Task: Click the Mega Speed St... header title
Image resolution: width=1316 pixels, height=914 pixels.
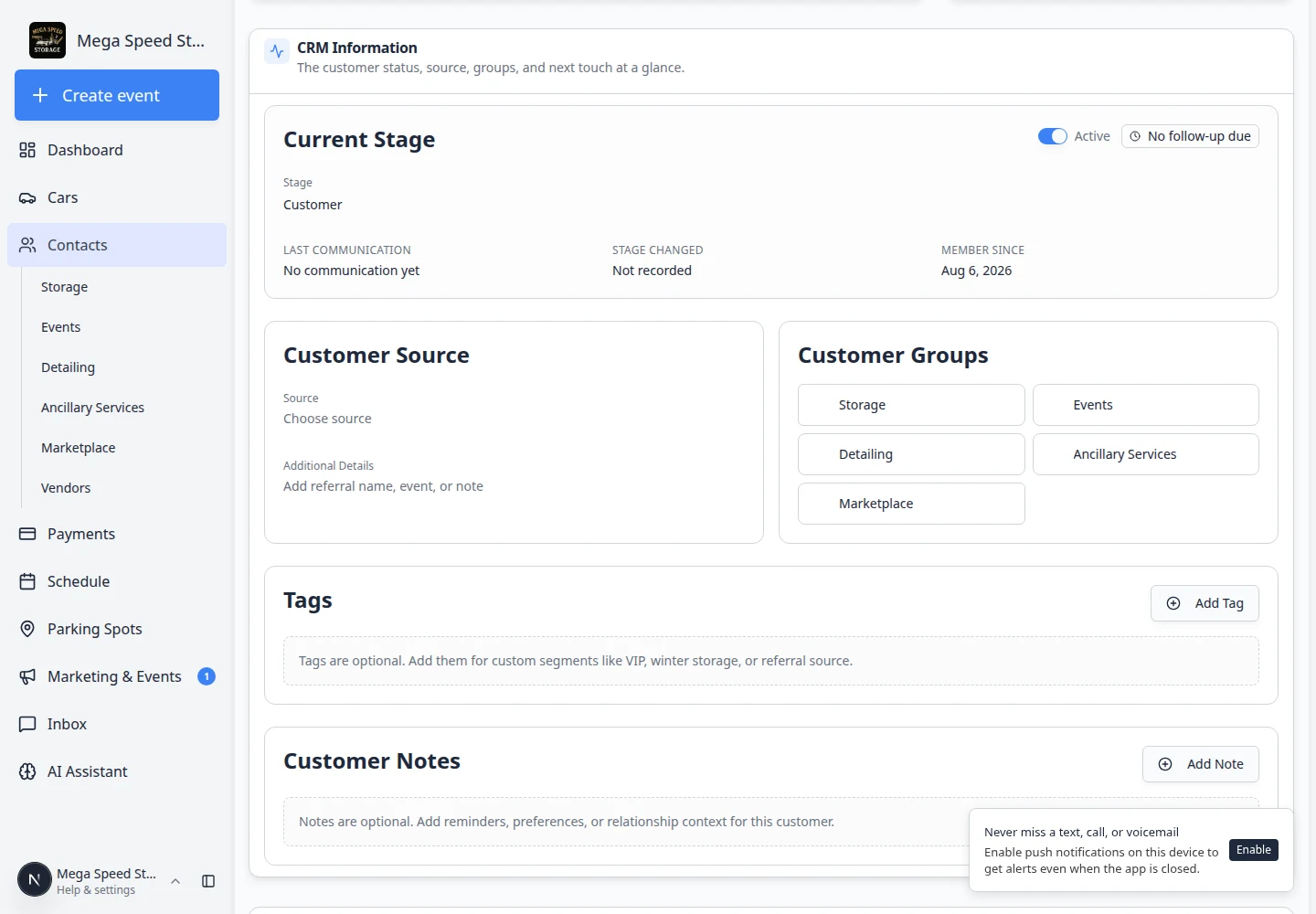Action: point(141,40)
